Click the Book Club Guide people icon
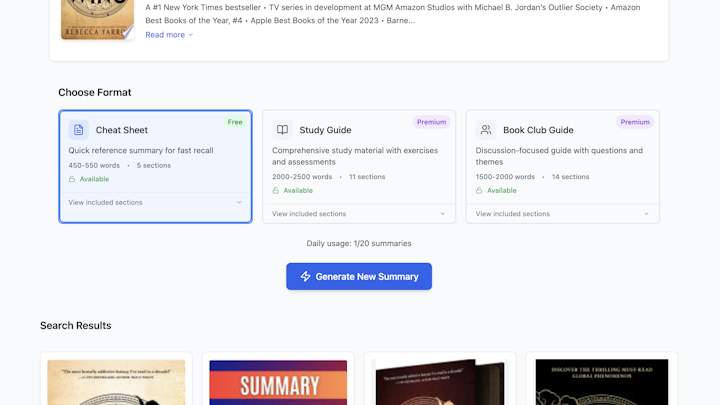The image size is (720, 405). tap(486, 130)
